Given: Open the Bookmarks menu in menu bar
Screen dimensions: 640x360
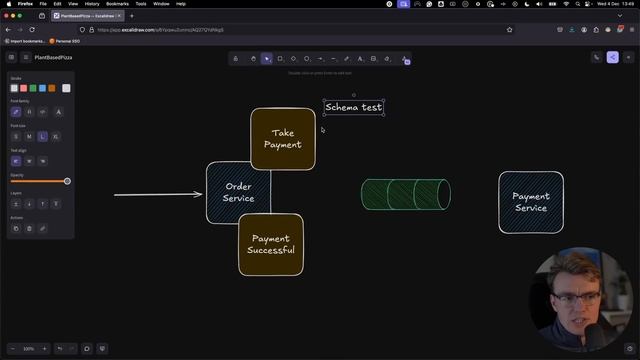Looking at the screenshot, I should point(117,4).
